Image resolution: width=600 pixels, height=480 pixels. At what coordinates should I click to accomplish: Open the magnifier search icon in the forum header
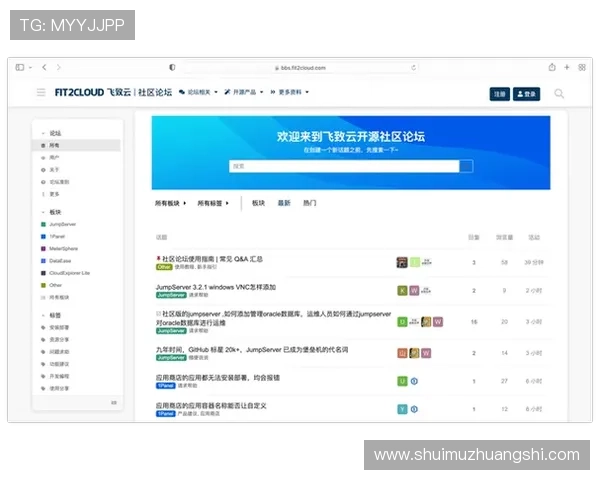(x=559, y=93)
